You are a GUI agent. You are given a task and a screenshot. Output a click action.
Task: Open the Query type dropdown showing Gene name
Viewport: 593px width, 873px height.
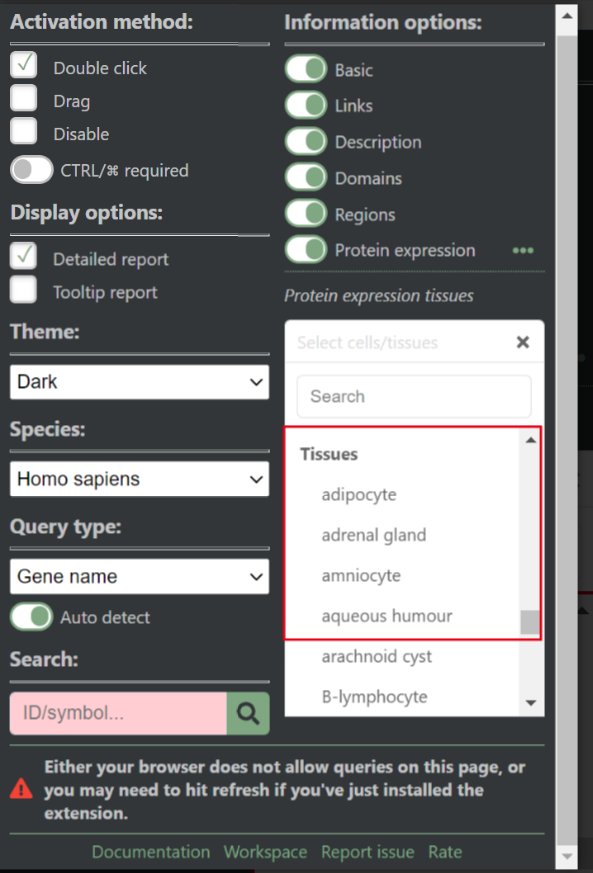click(139, 576)
